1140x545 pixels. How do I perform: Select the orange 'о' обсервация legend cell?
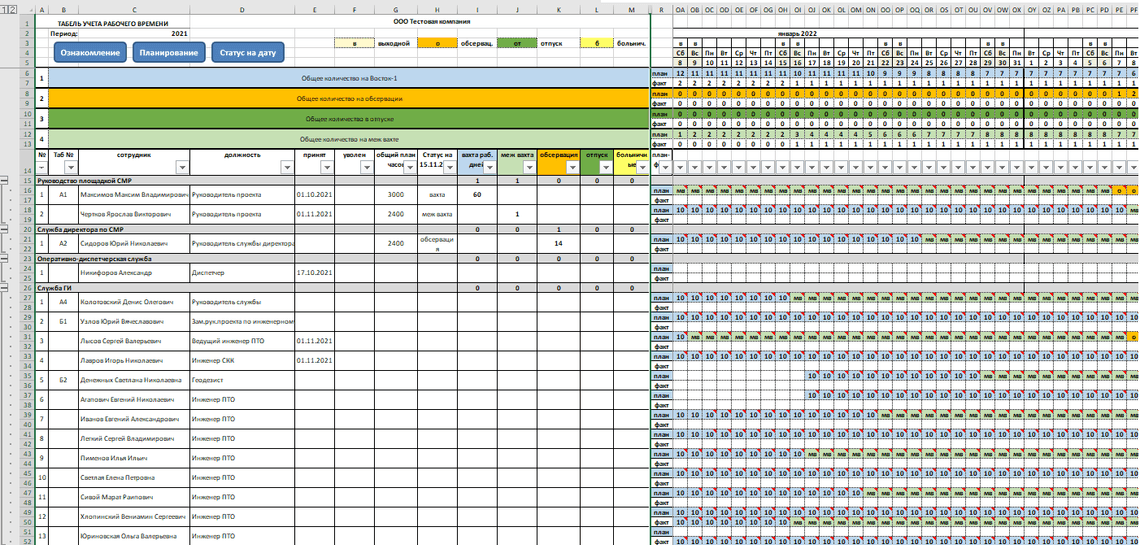pyautogui.click(x=437, y=44)
